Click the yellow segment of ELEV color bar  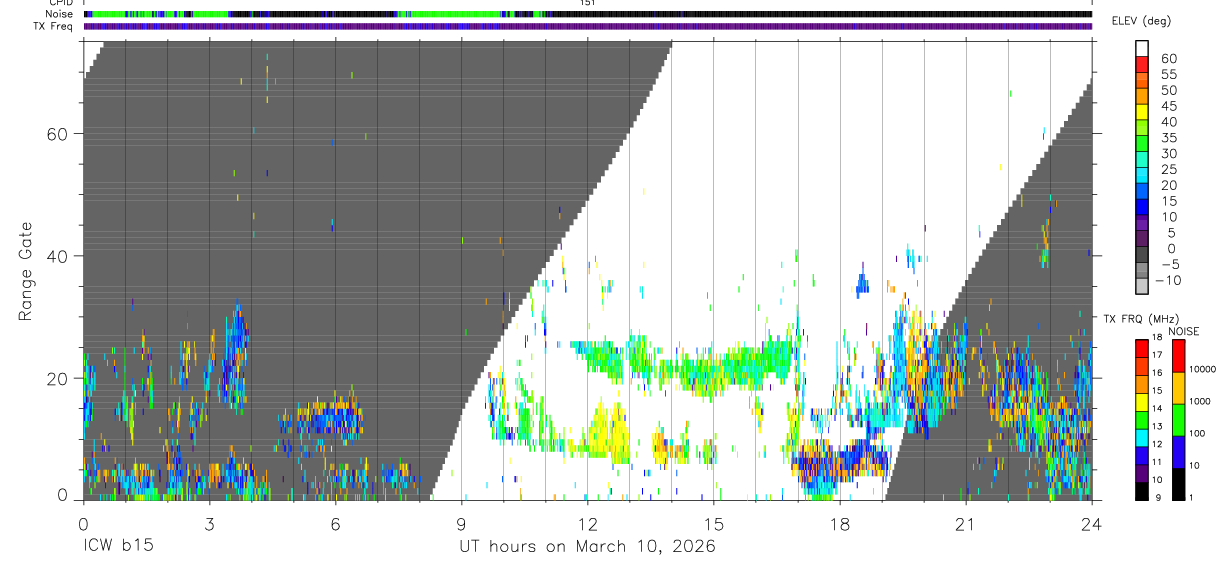(1141, 113)
